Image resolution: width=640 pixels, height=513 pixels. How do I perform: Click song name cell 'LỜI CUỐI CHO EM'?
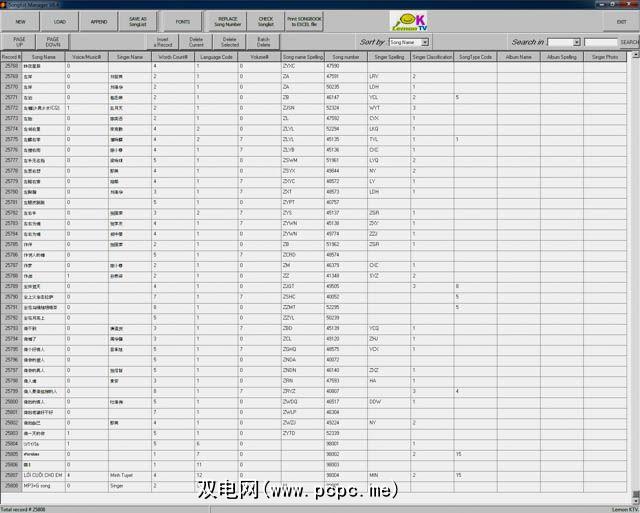42,475
